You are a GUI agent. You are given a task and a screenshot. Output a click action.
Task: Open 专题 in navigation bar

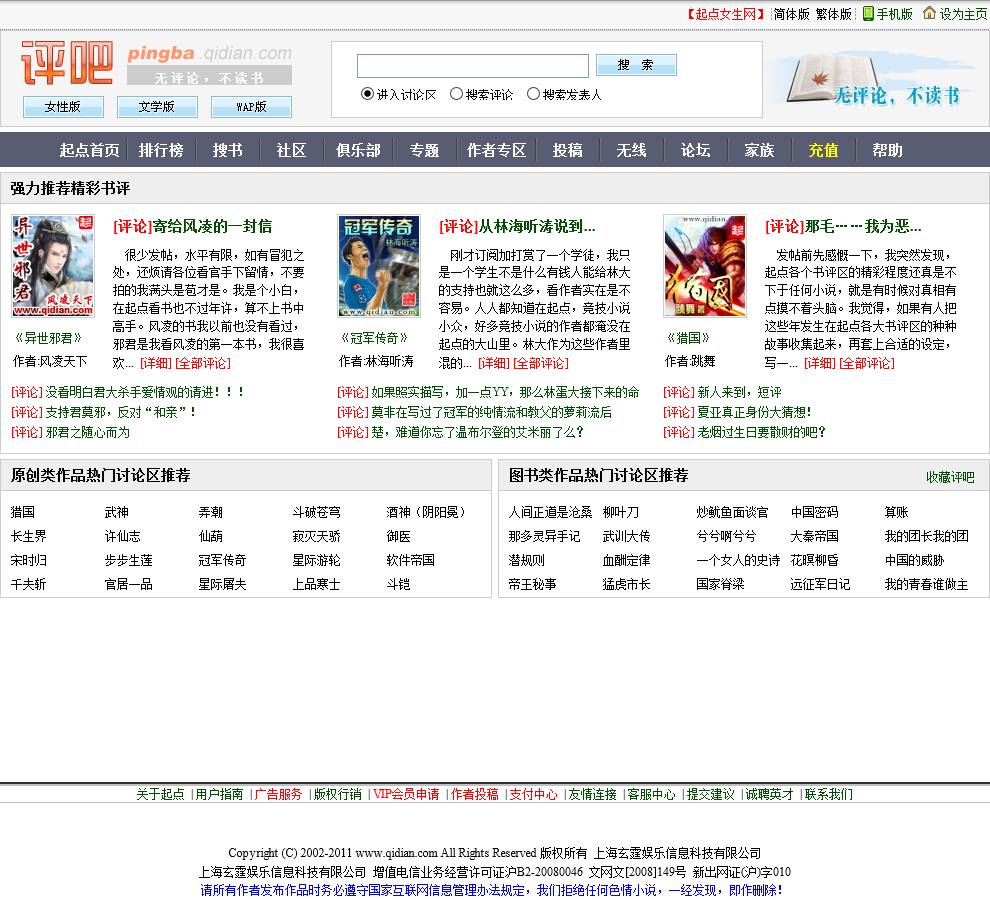point(424,150)
